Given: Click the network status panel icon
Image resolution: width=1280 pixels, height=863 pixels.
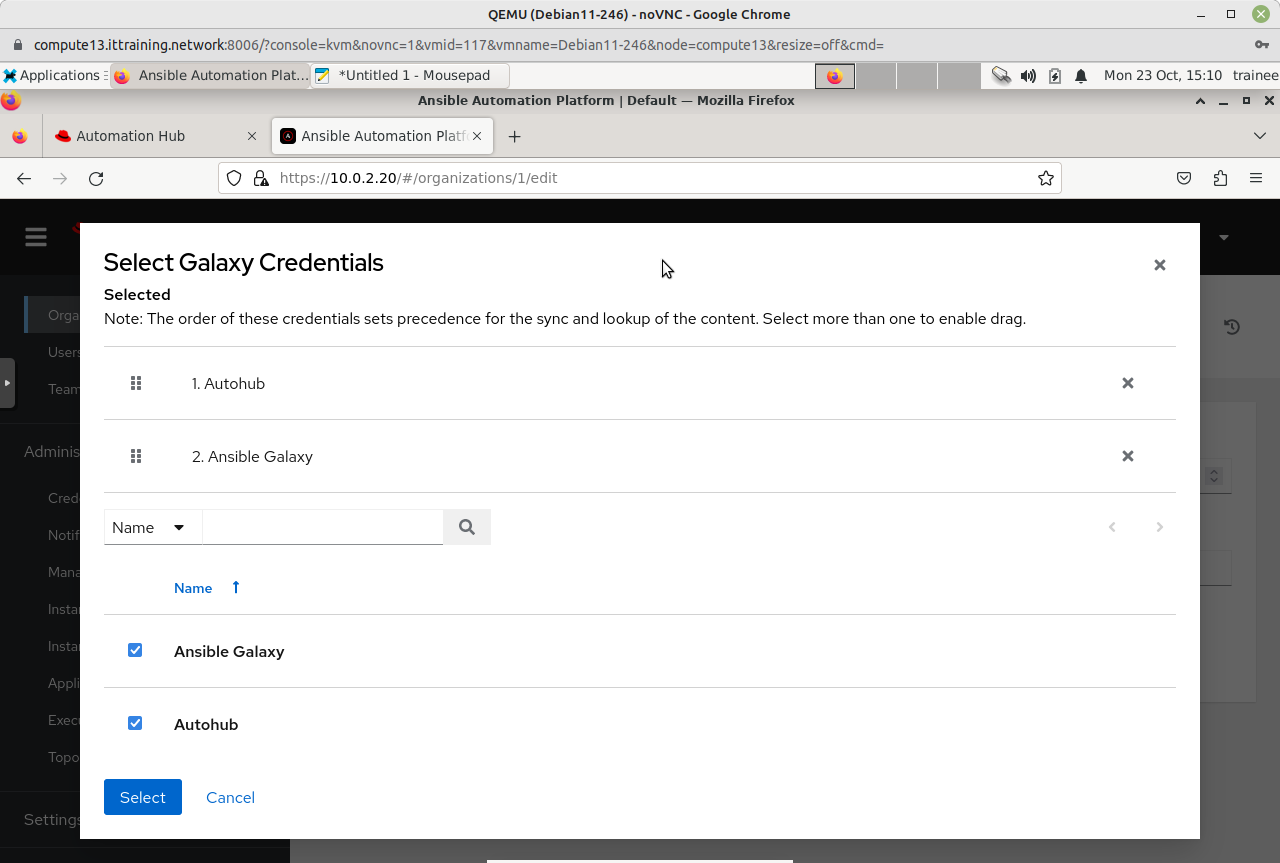Looking at the screenshot, I should [1001, 75].
